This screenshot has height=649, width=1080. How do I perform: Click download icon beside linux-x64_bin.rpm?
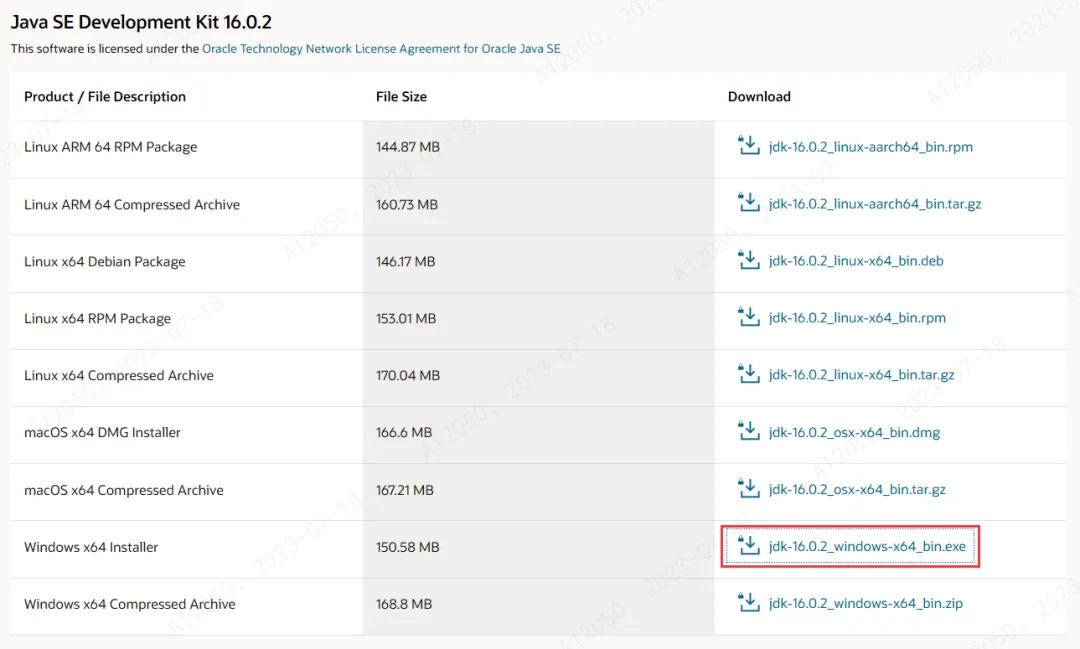[749, 317]
